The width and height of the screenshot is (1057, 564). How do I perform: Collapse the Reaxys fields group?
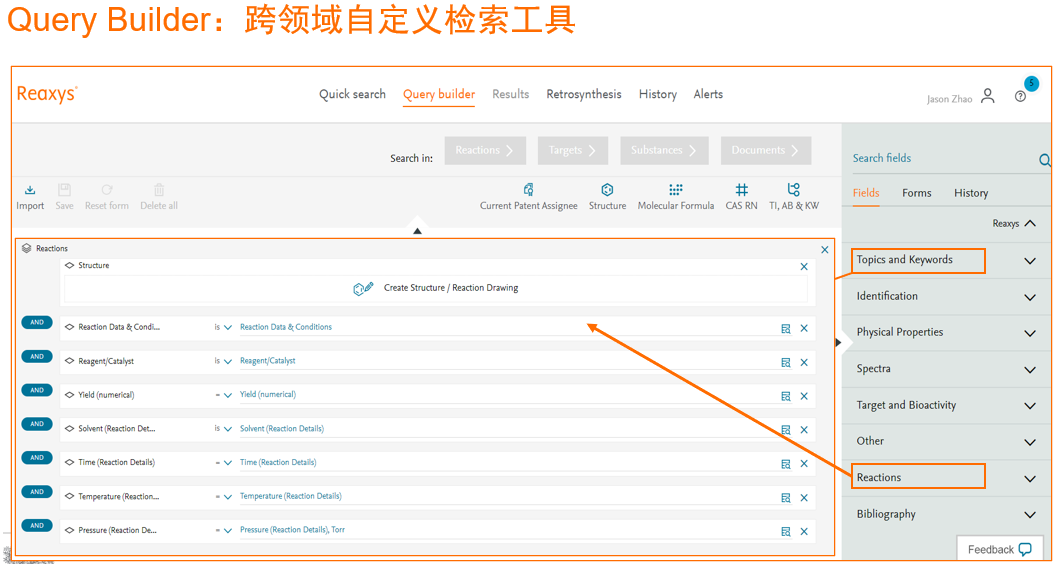1029,223
